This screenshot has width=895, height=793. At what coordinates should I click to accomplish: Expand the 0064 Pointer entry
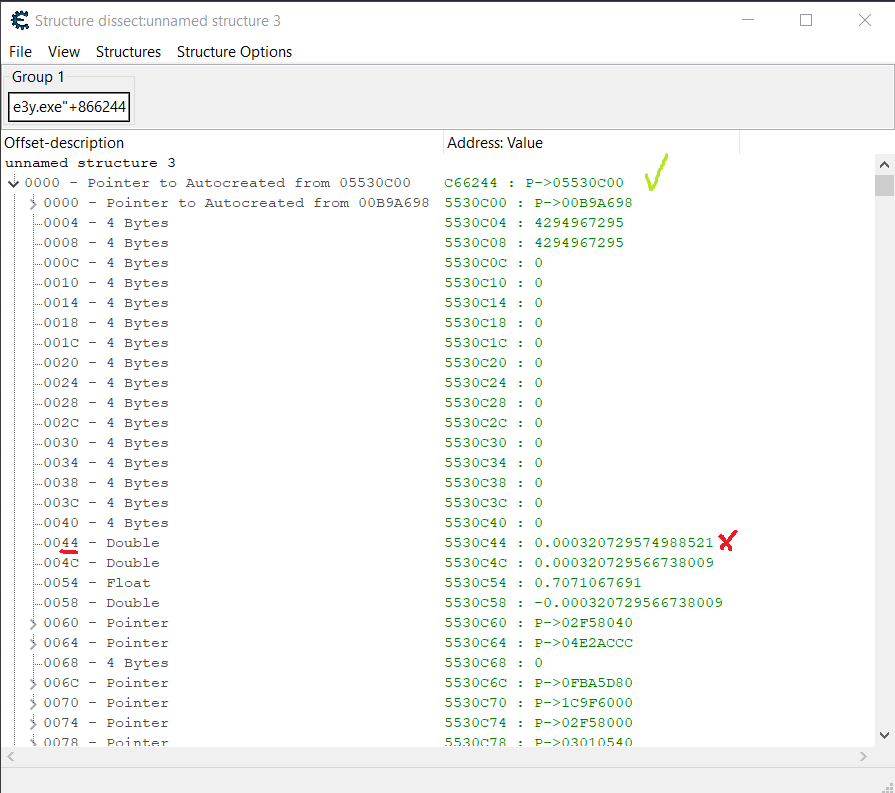pos(33,643)
